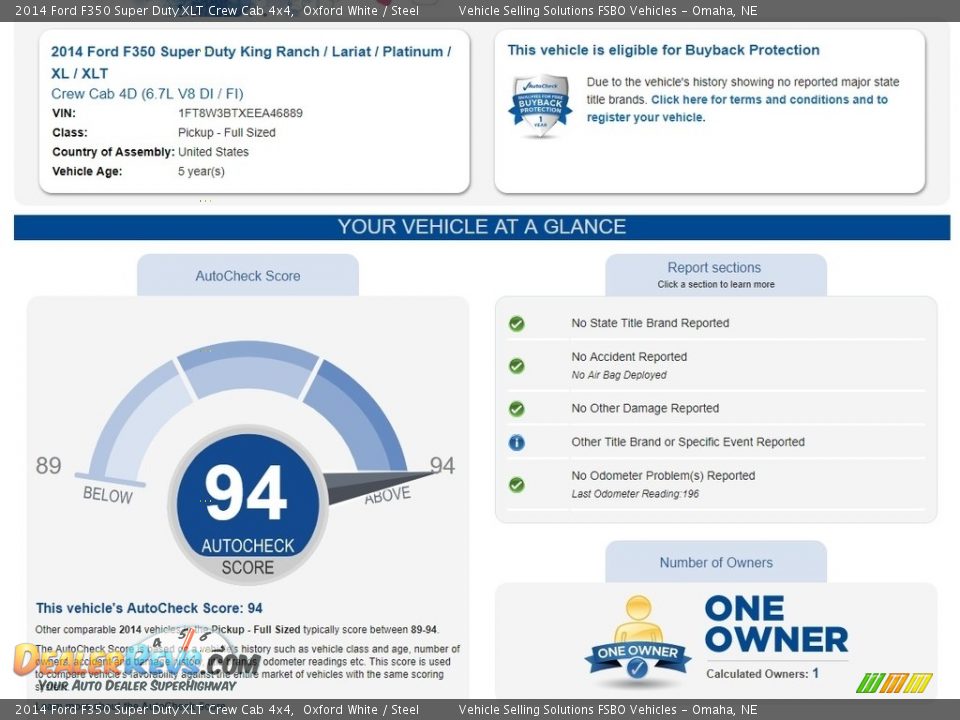Image resolution: width=960 pixels, height=720 pixels.
Task: Open No Accident Reported section
Action: click(629, 356)
